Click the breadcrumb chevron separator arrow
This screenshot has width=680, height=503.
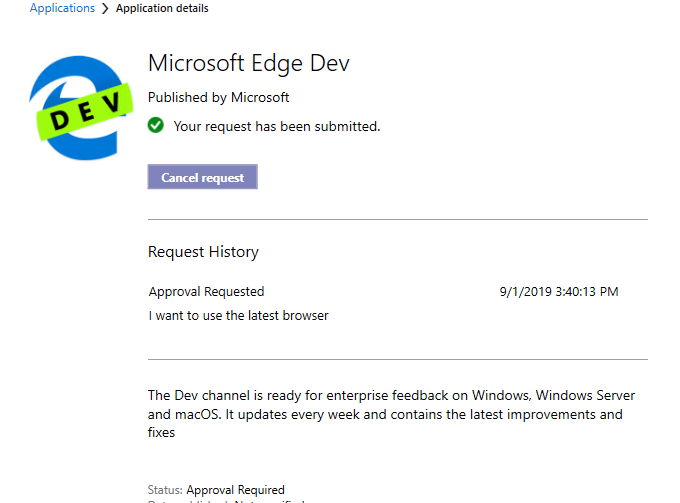pos(105,9)
